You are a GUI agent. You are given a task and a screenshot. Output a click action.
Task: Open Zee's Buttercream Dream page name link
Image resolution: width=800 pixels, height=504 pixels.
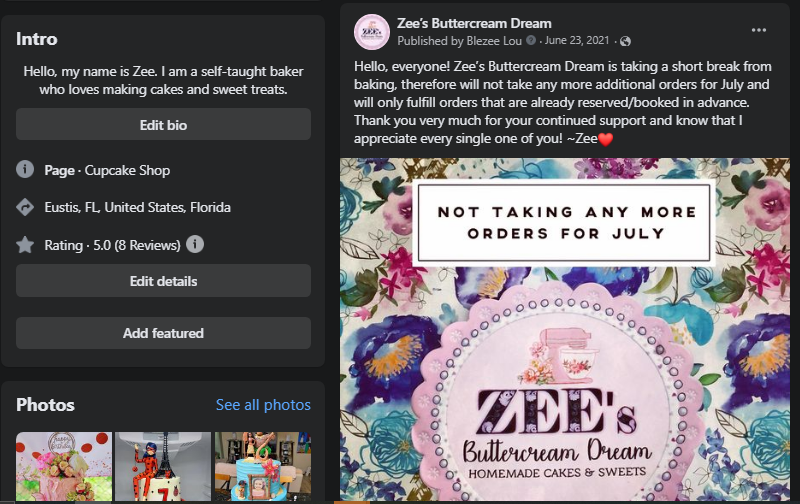pos(474,23)
